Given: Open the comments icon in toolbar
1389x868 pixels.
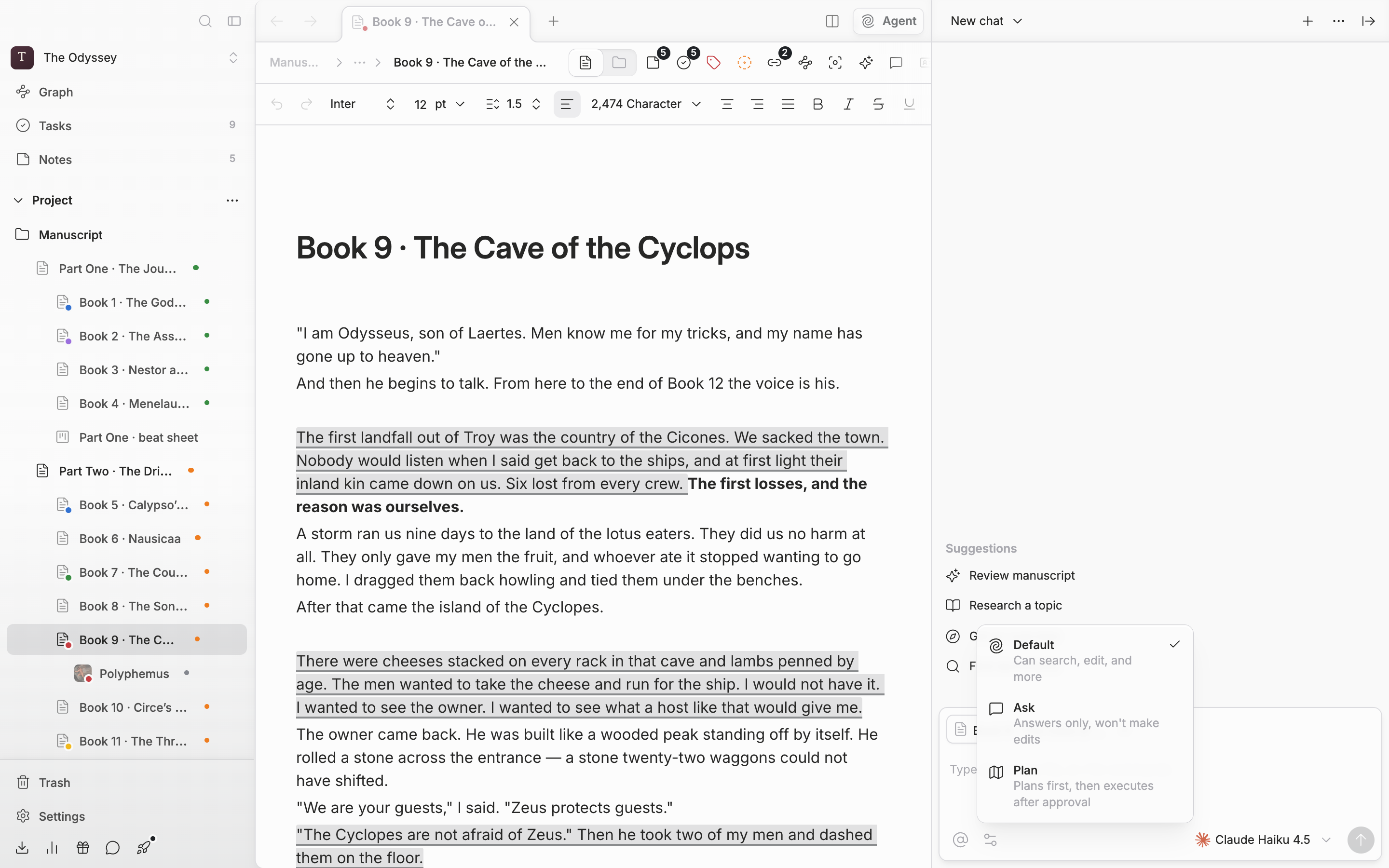Looking at the screenshot, I should [896, 63].
